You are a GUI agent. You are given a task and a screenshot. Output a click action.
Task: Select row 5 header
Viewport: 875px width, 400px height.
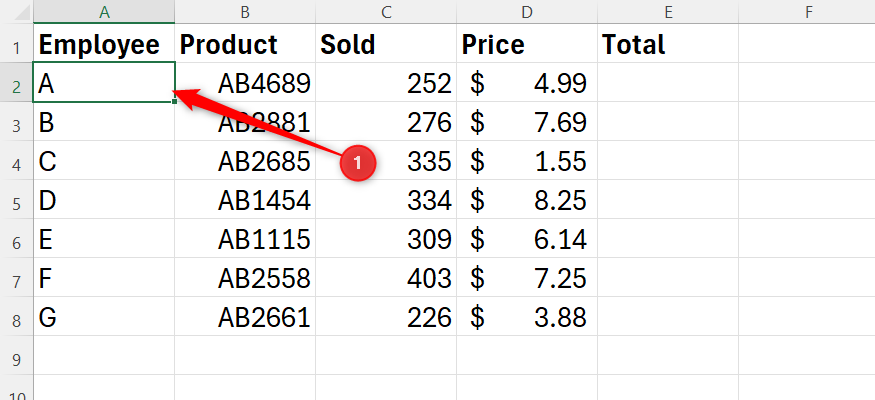click(17, 200)
